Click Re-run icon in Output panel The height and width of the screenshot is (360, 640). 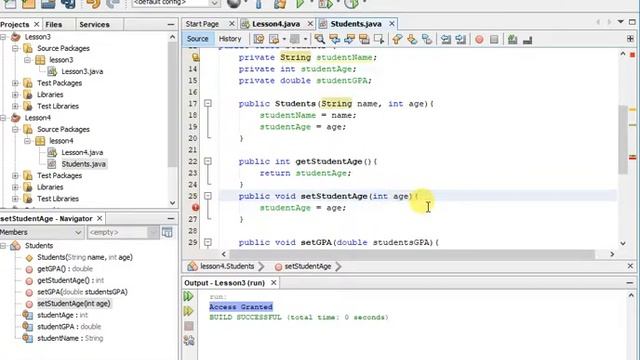188,296
